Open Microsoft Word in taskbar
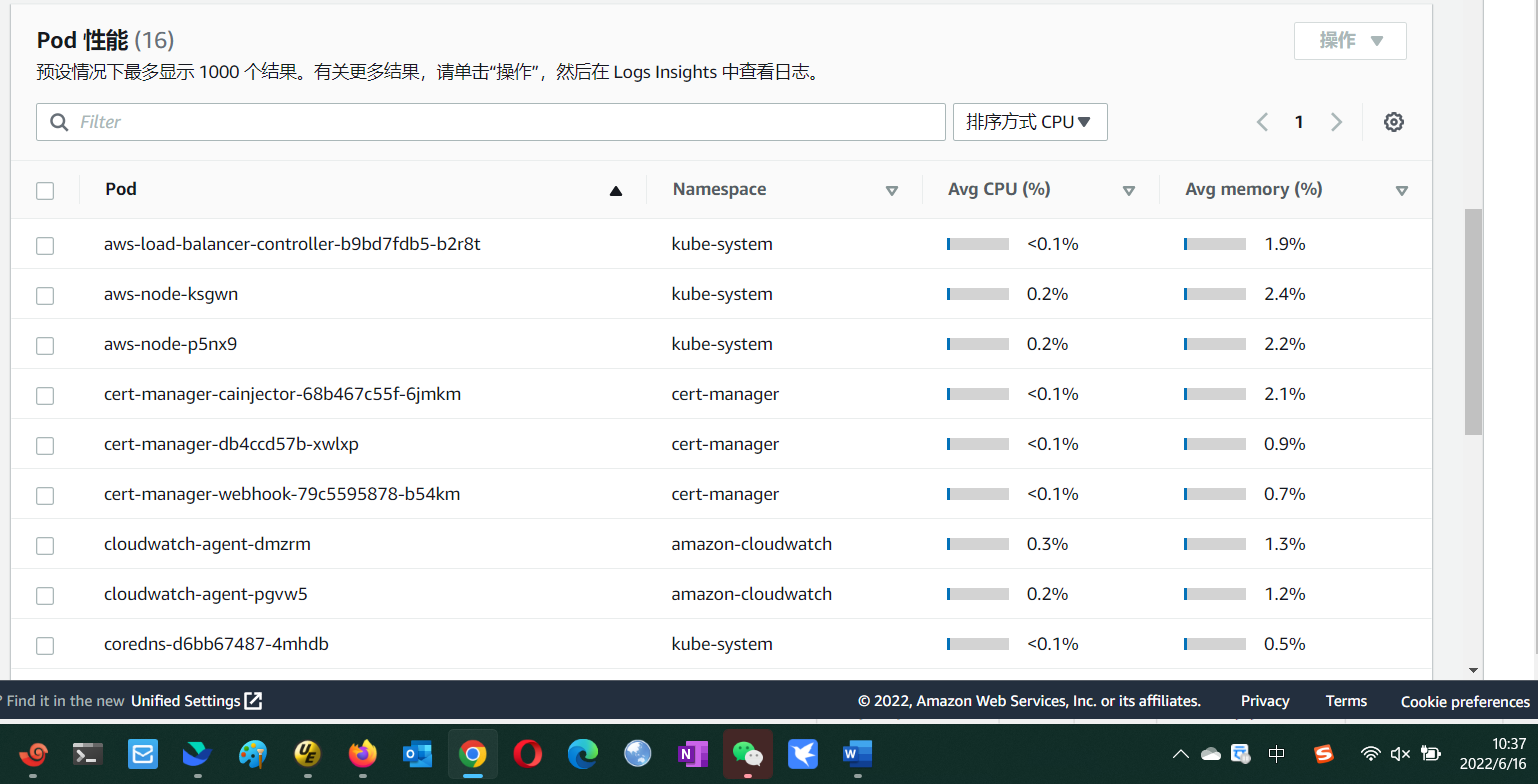The image size is (1538, 784). [x=857, y=754]
